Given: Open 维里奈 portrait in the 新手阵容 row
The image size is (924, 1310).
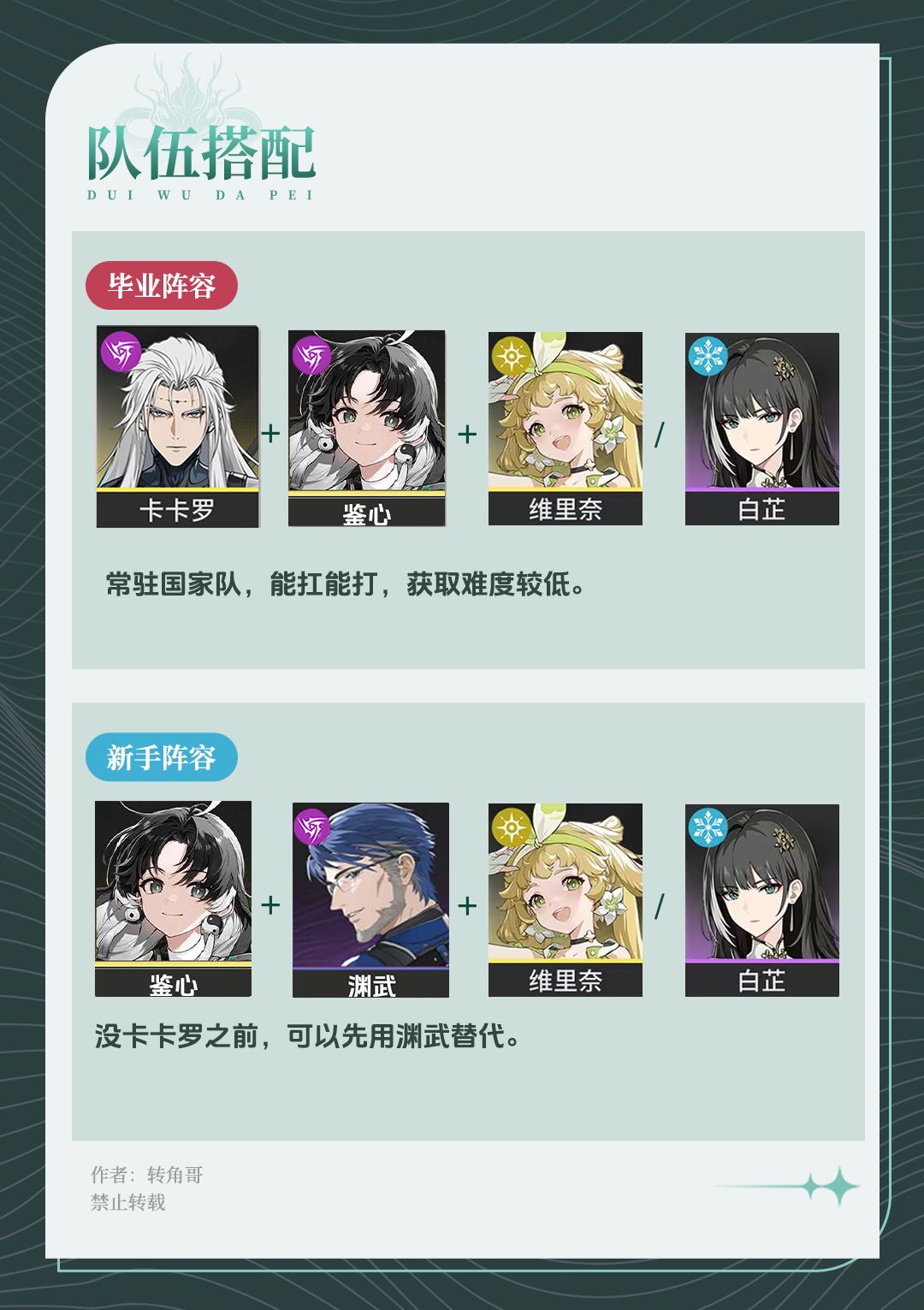Looking at the screenshot, I should 565,899.
